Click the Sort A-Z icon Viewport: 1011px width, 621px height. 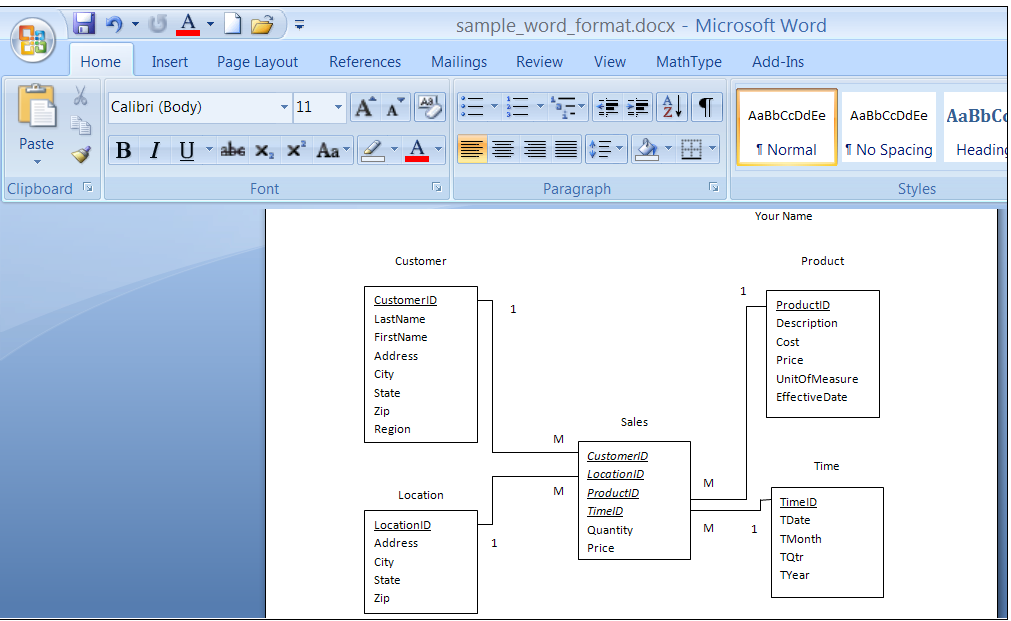click(673, 107)
